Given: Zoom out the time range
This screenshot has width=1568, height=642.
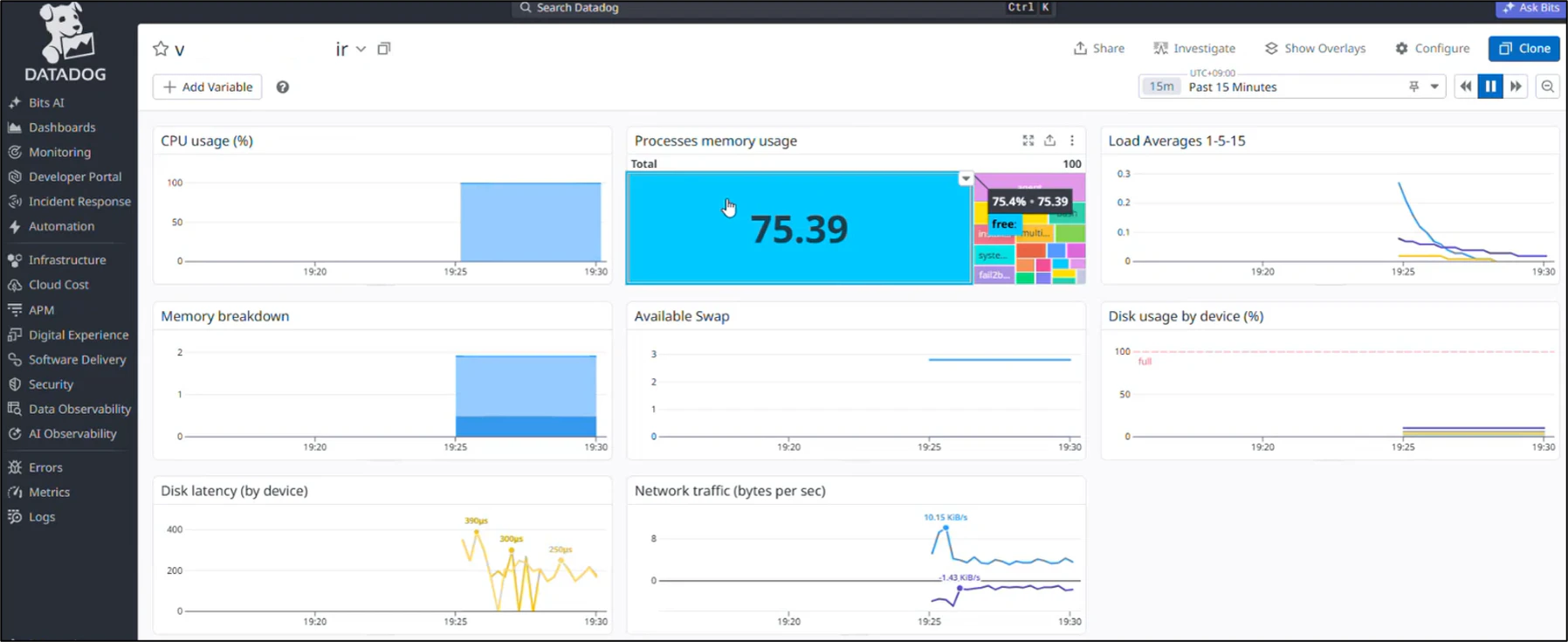Looking at the screenshot, I should [x=1548, y=86].
